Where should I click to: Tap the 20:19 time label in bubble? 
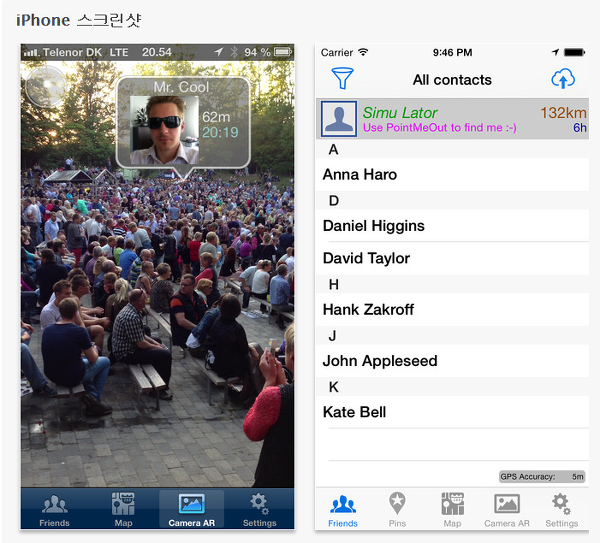(x=220, y=132)
